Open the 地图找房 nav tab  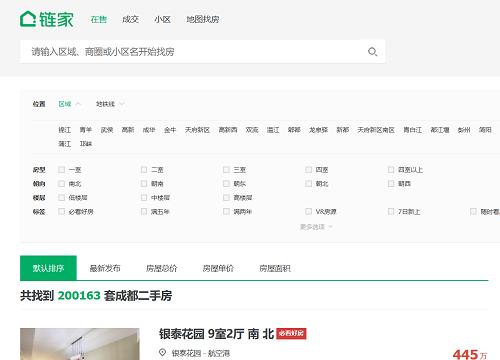pyautogui.click(x=202, y=19)
